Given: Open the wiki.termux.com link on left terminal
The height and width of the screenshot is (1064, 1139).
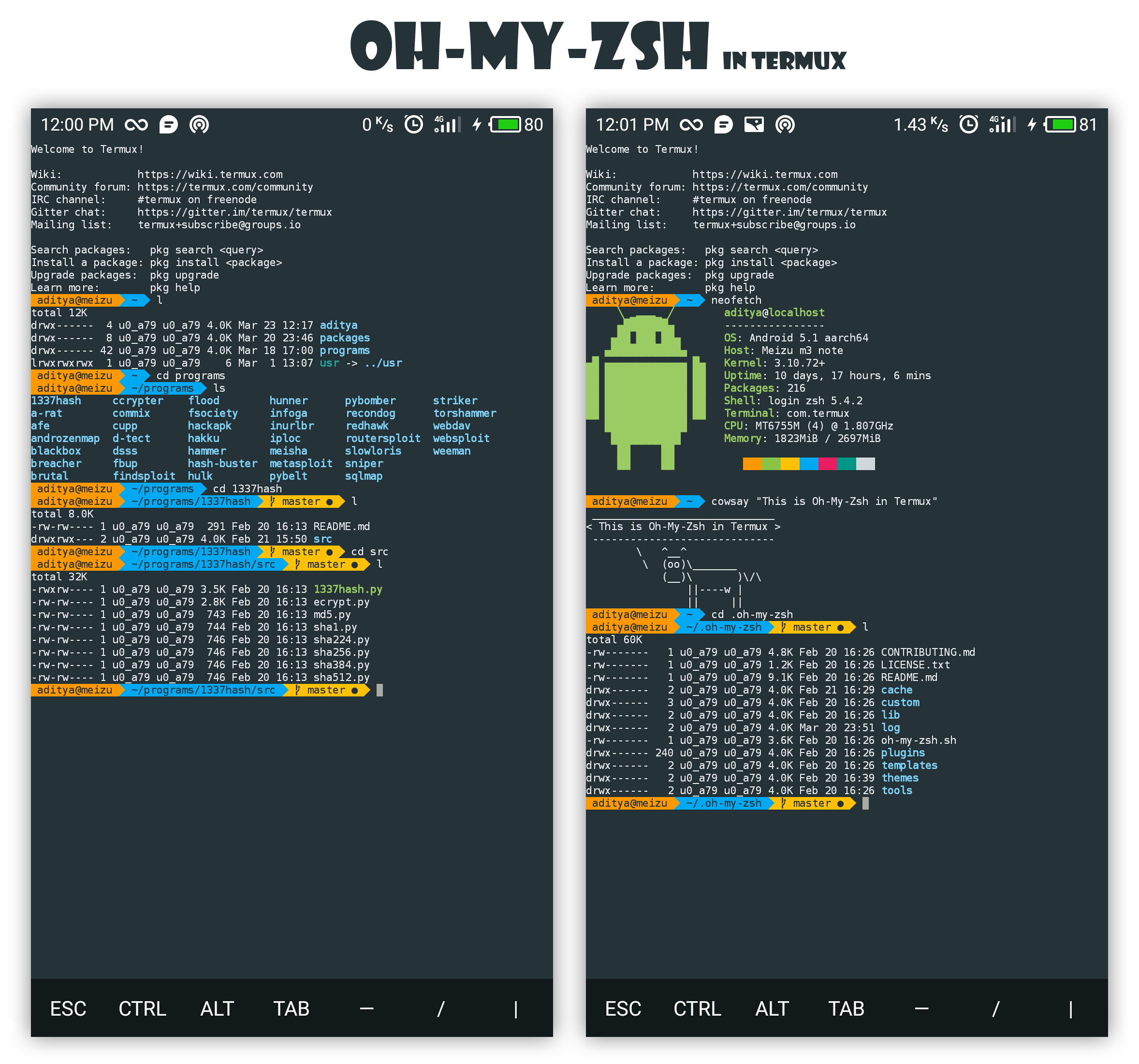Looking at the screenshot, I should click(x=210, y=174).
